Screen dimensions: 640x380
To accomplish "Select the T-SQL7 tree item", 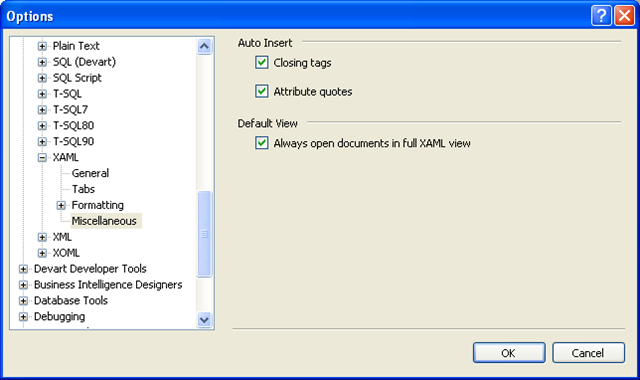I will tap(70, 109).
